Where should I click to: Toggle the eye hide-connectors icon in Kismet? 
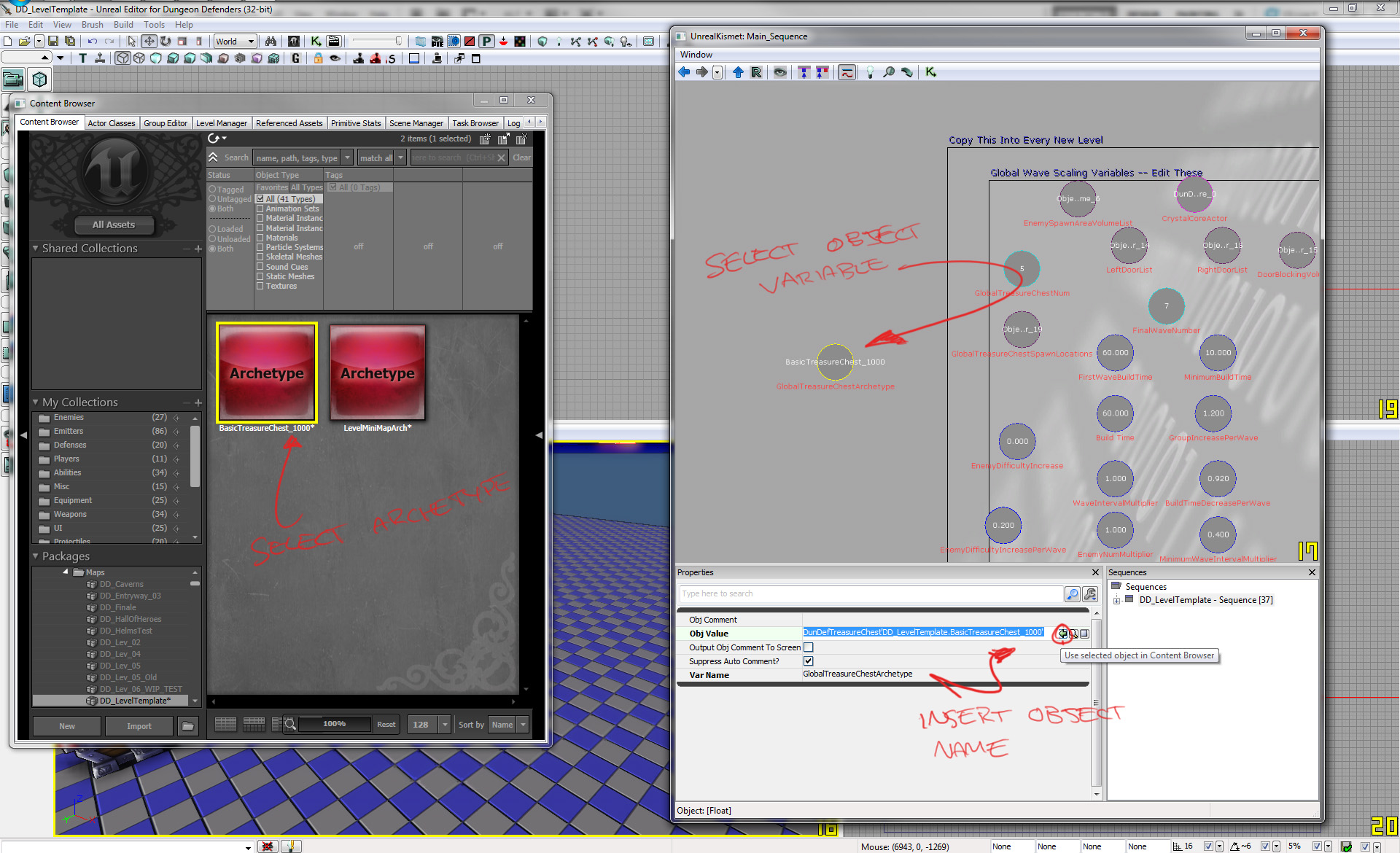click(x=780, y=72)
